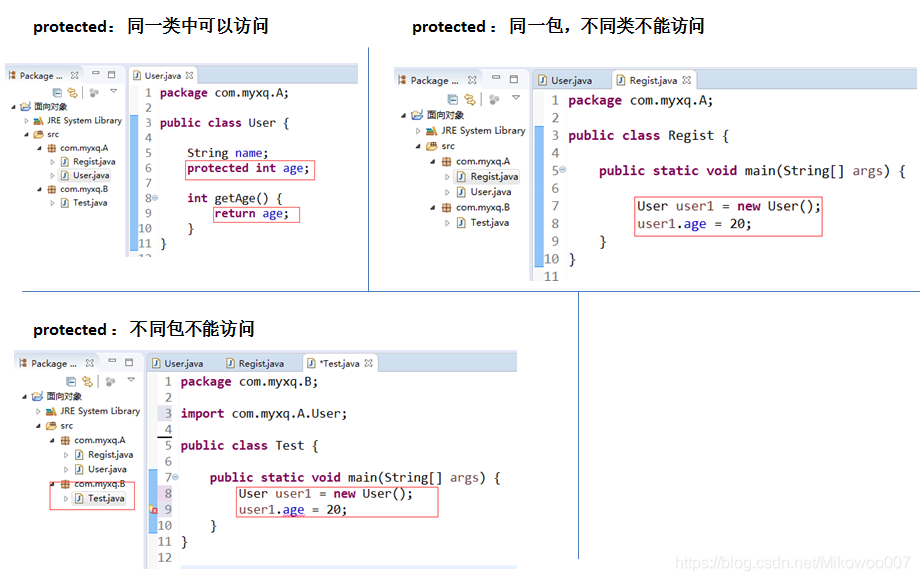This screenshot has height=581, width=920.
Task: Close Package Explorer view in Regist.java screenshot
Action: tap(472, 80)
